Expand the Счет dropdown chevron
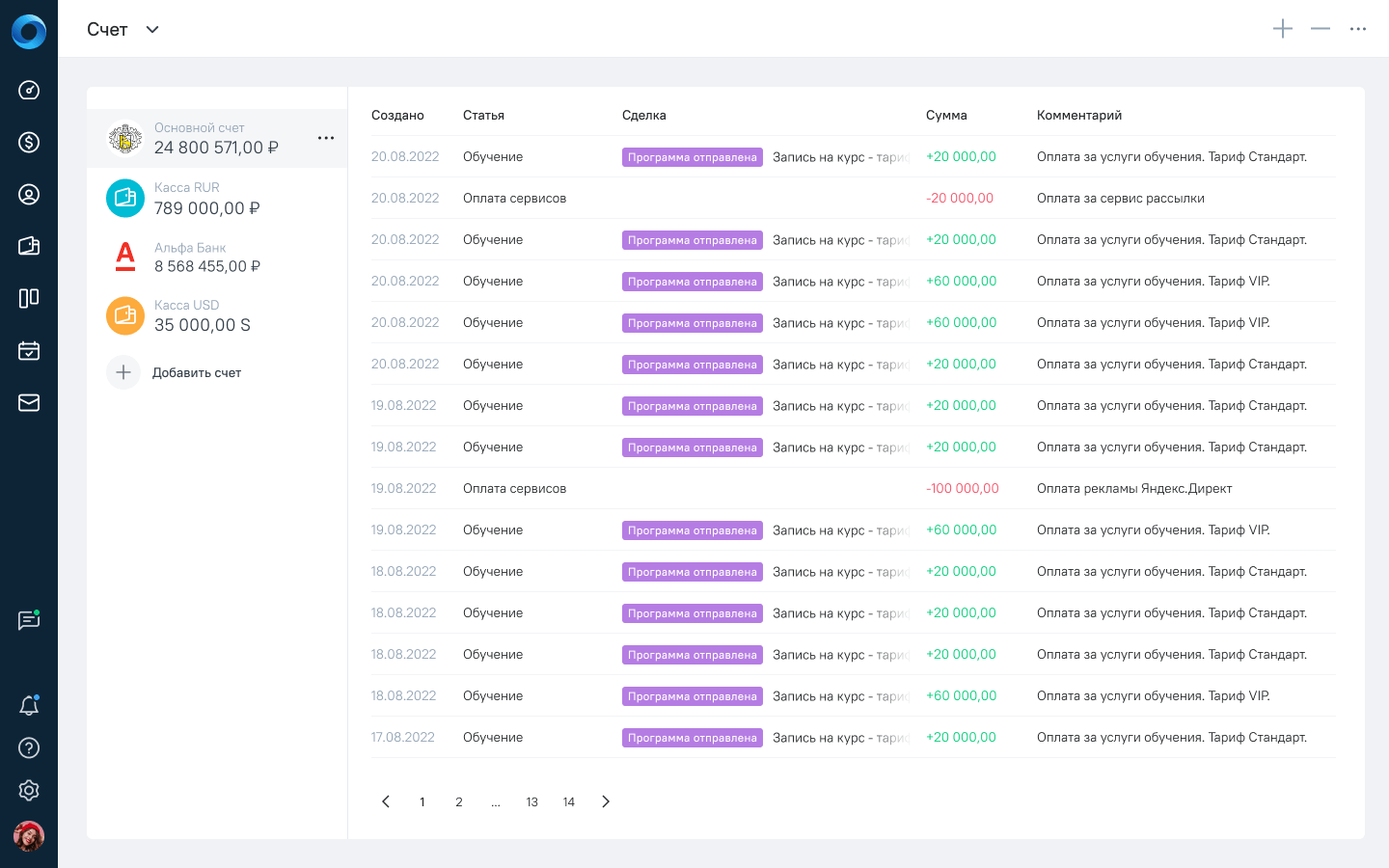 tap(152, 29)
